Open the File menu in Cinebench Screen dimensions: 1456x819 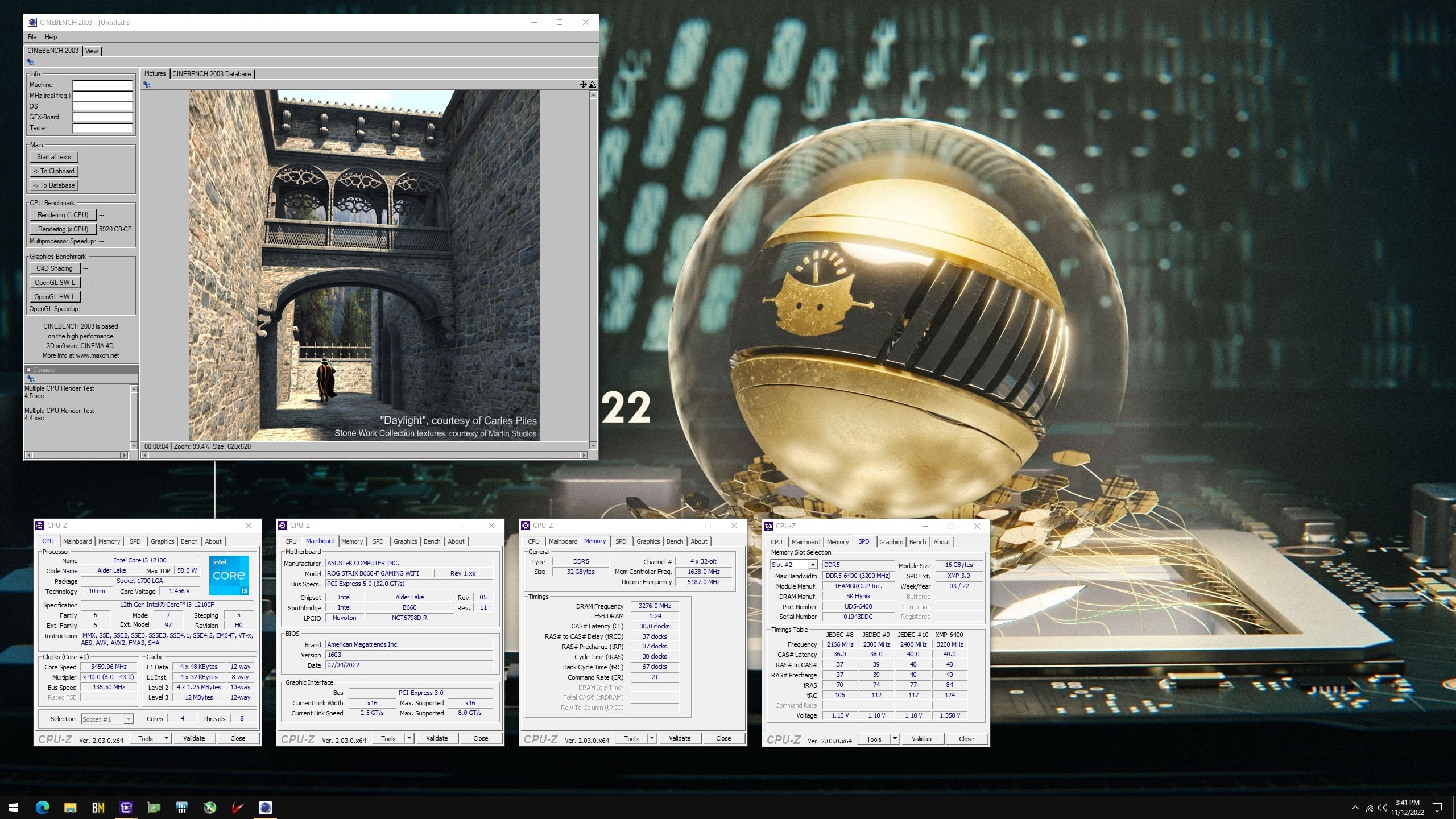[32, 37]
